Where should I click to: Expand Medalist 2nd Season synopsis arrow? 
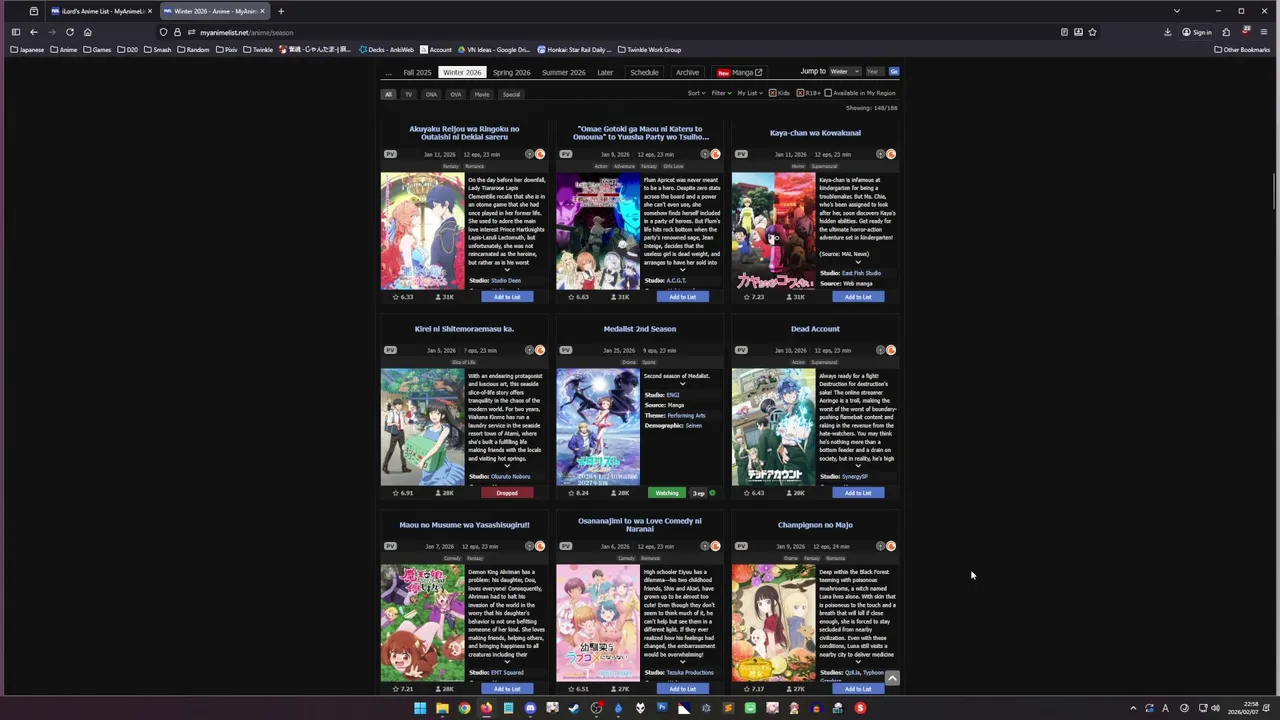[682, 384]
